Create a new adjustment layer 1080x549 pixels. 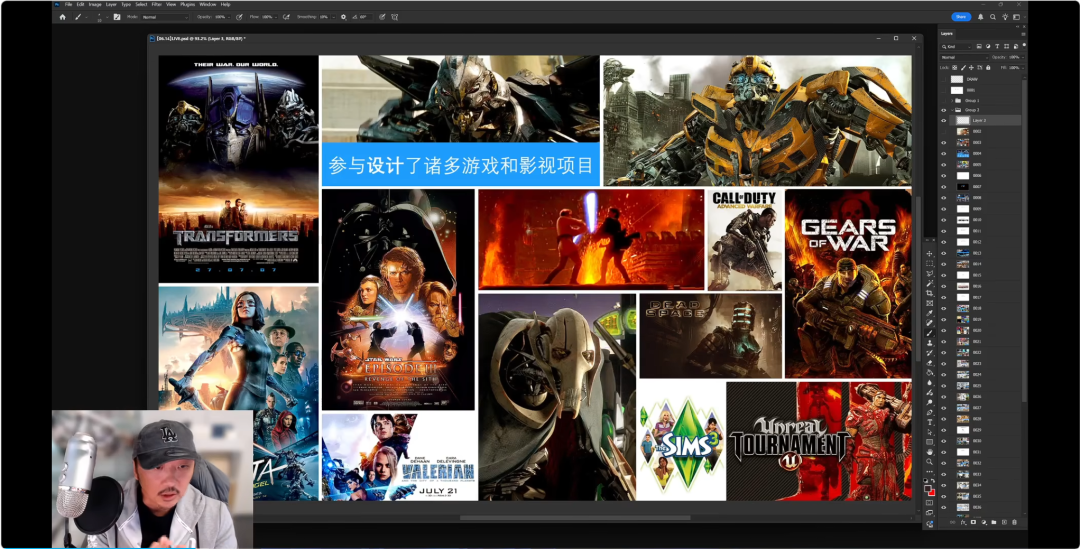[x=984, y=522]
